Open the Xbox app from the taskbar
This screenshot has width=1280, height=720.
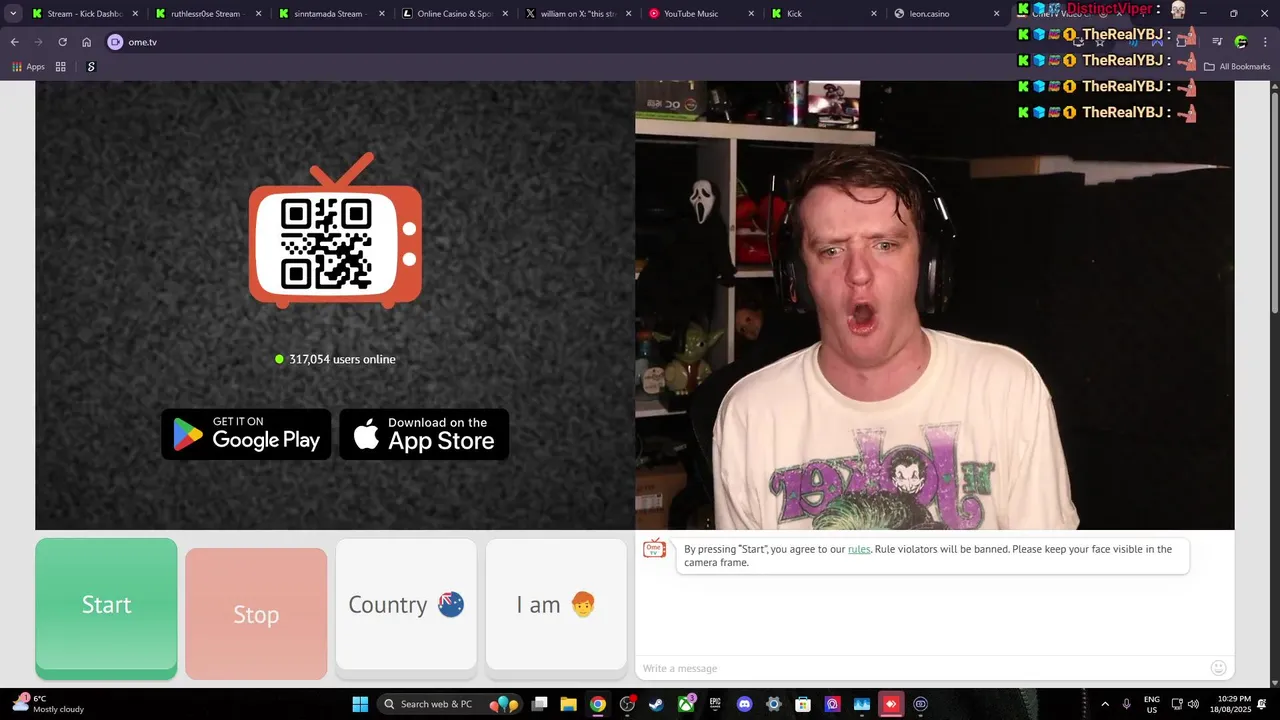pyautogui.click(x=686, y=704)
